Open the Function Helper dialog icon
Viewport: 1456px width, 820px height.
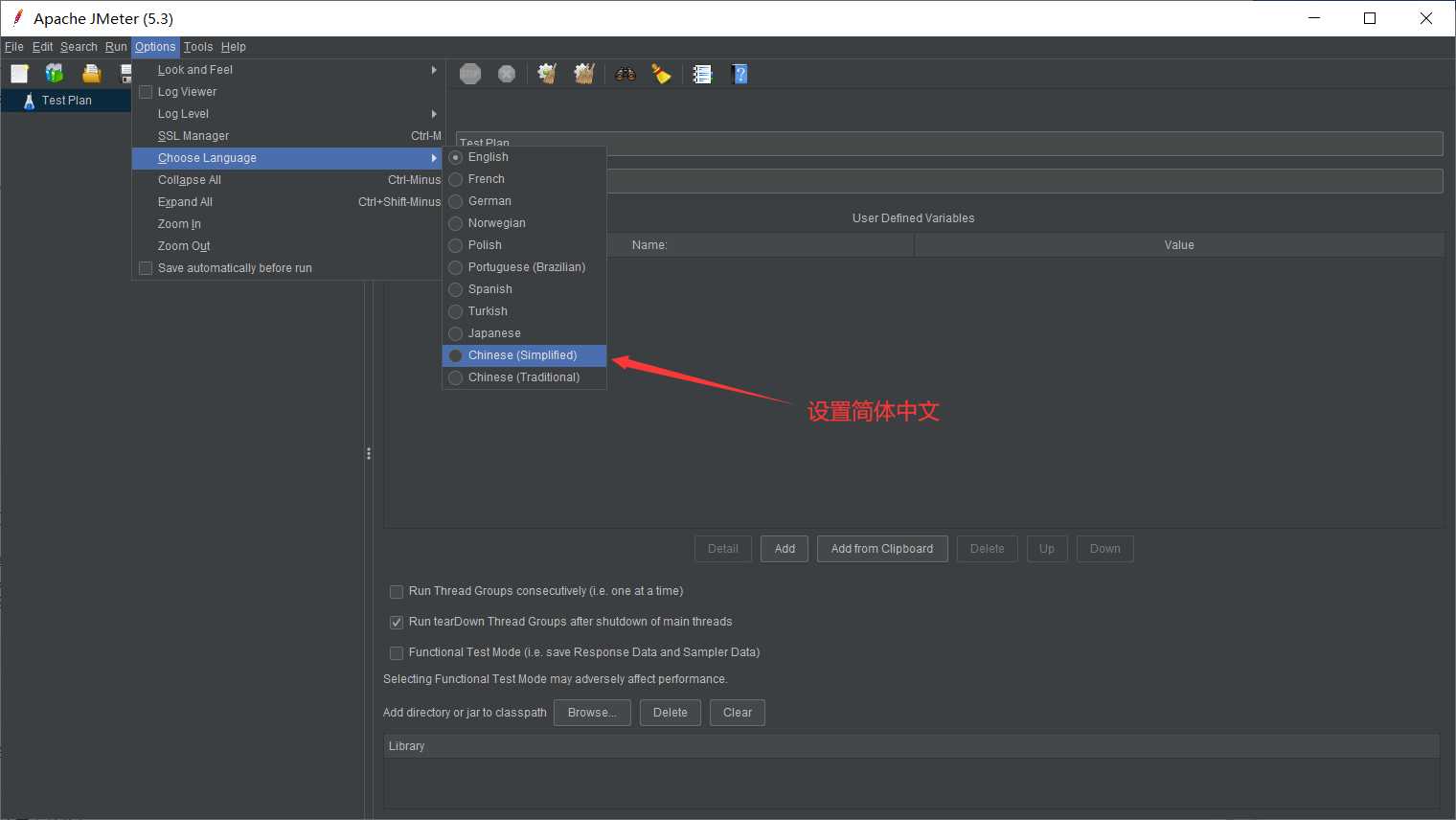(x=702, y=74)
